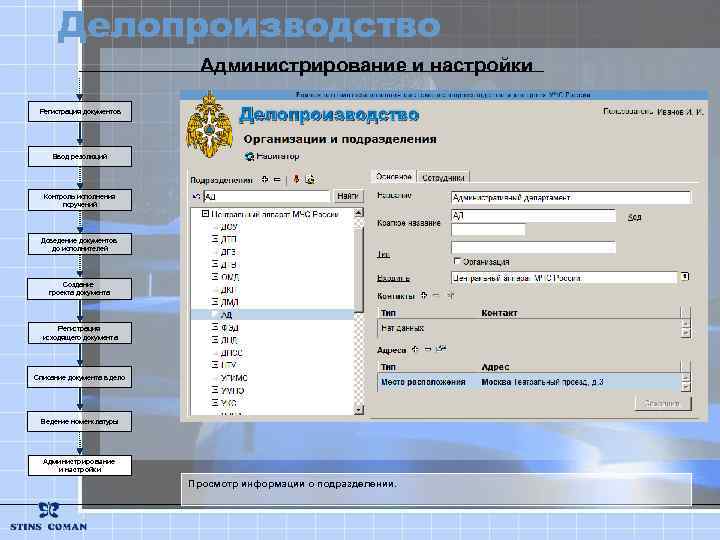The width and height of the screenshot is (720, 540).
Task: Click the Доведение документов до исполнителей box
Action: [80, 244]
